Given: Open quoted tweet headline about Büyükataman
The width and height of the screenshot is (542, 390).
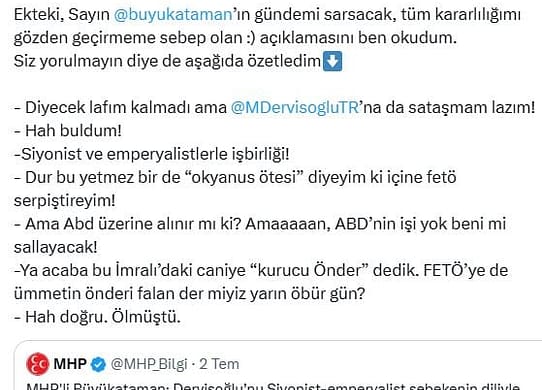Looking at the screenshot, I should coord(273,386).
